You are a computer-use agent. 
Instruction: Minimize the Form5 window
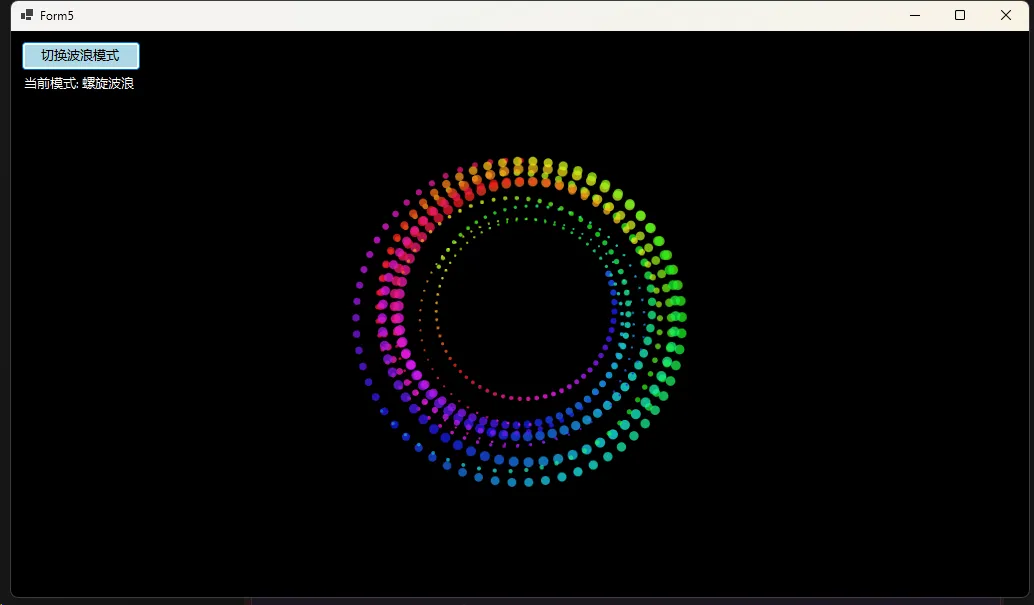tap(914, 15)
